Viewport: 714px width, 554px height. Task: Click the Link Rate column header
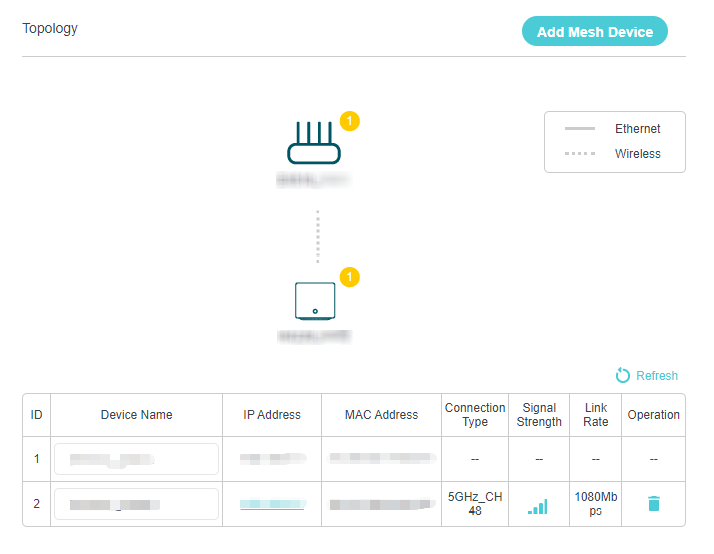tap(596, 415)
